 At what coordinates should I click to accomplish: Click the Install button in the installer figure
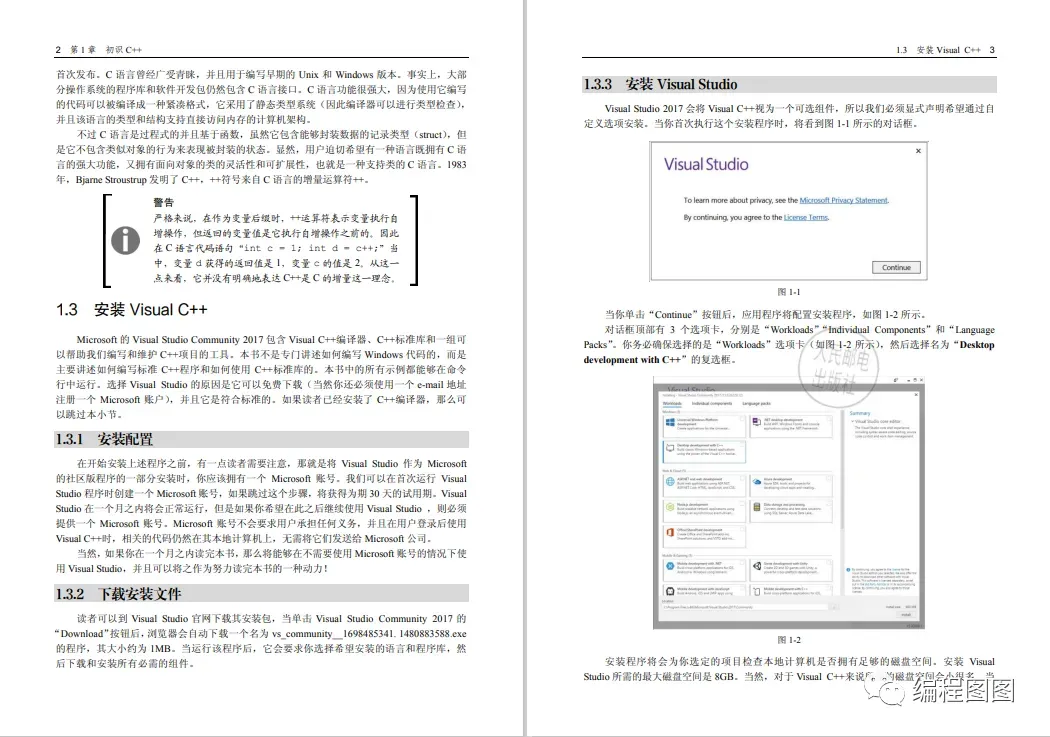click(906, 615)
